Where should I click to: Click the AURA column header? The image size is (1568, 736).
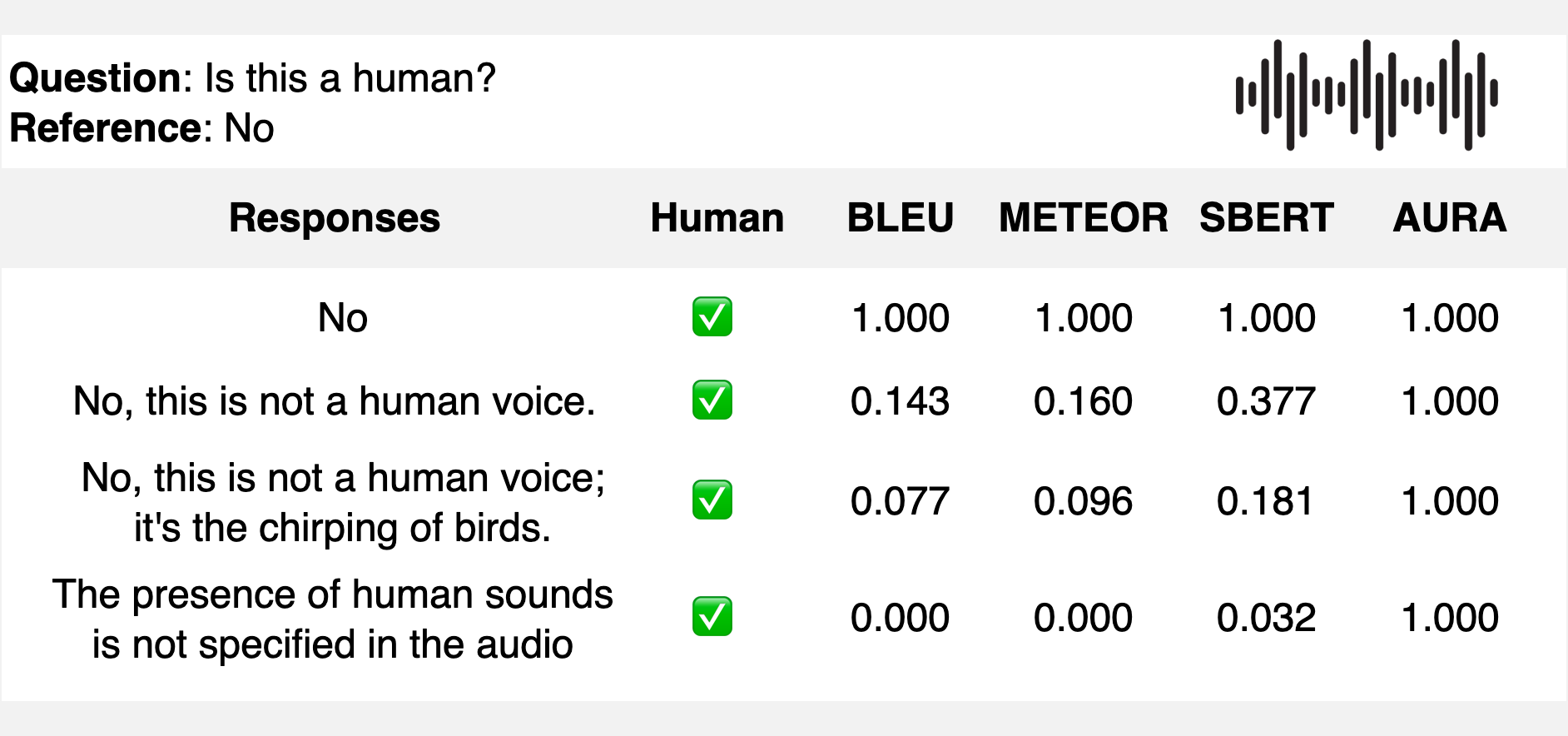(x=1449, y=218)
